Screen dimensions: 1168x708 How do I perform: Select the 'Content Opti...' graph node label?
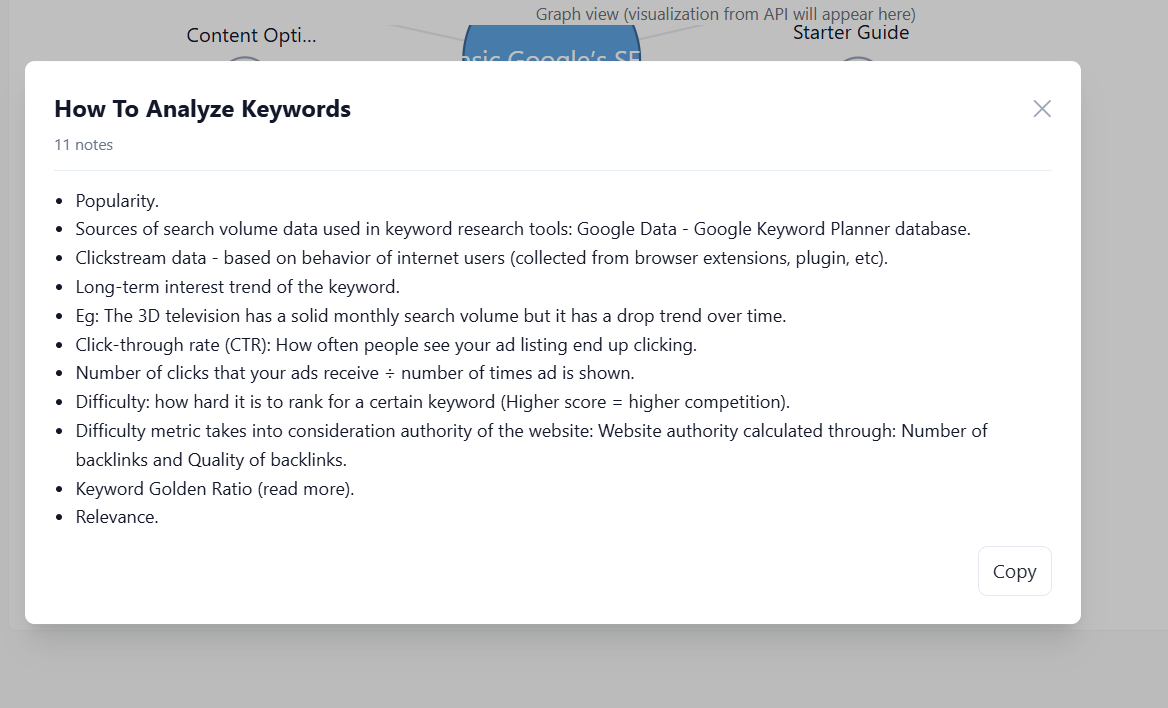pyautogui.click(x=251, y=35)
